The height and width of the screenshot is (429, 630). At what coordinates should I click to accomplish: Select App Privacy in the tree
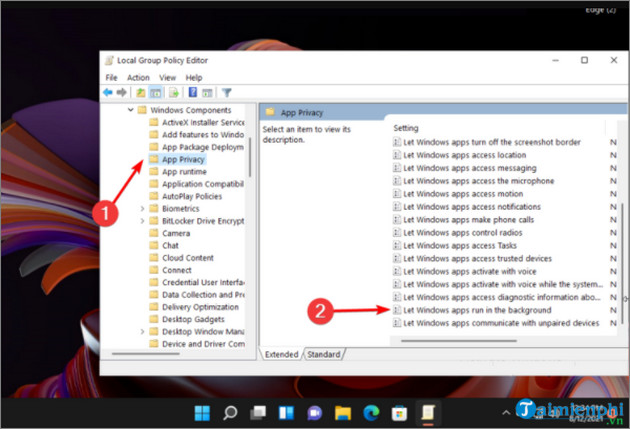pyautogui.click(x=183, y=159)
